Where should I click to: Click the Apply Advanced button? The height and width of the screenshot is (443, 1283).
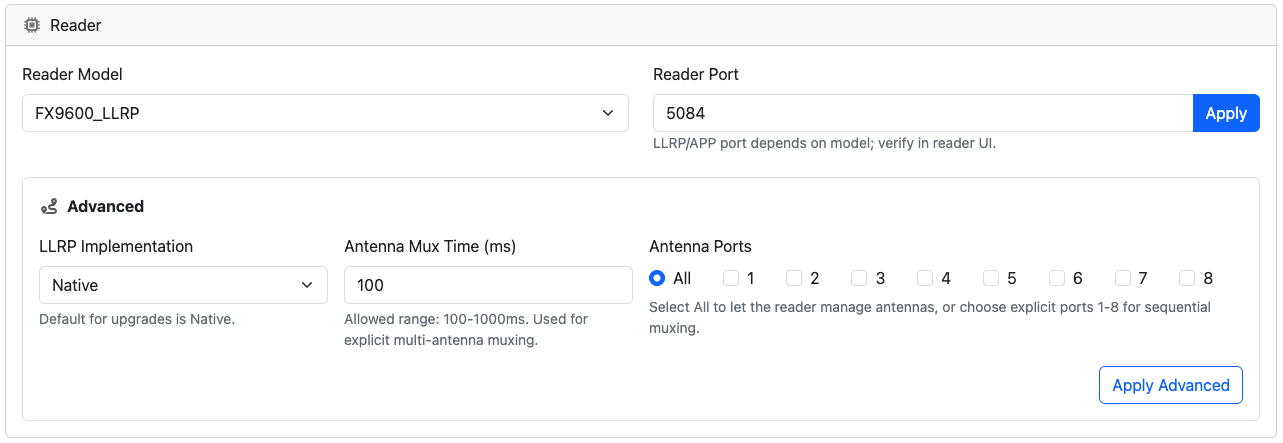1171,385
